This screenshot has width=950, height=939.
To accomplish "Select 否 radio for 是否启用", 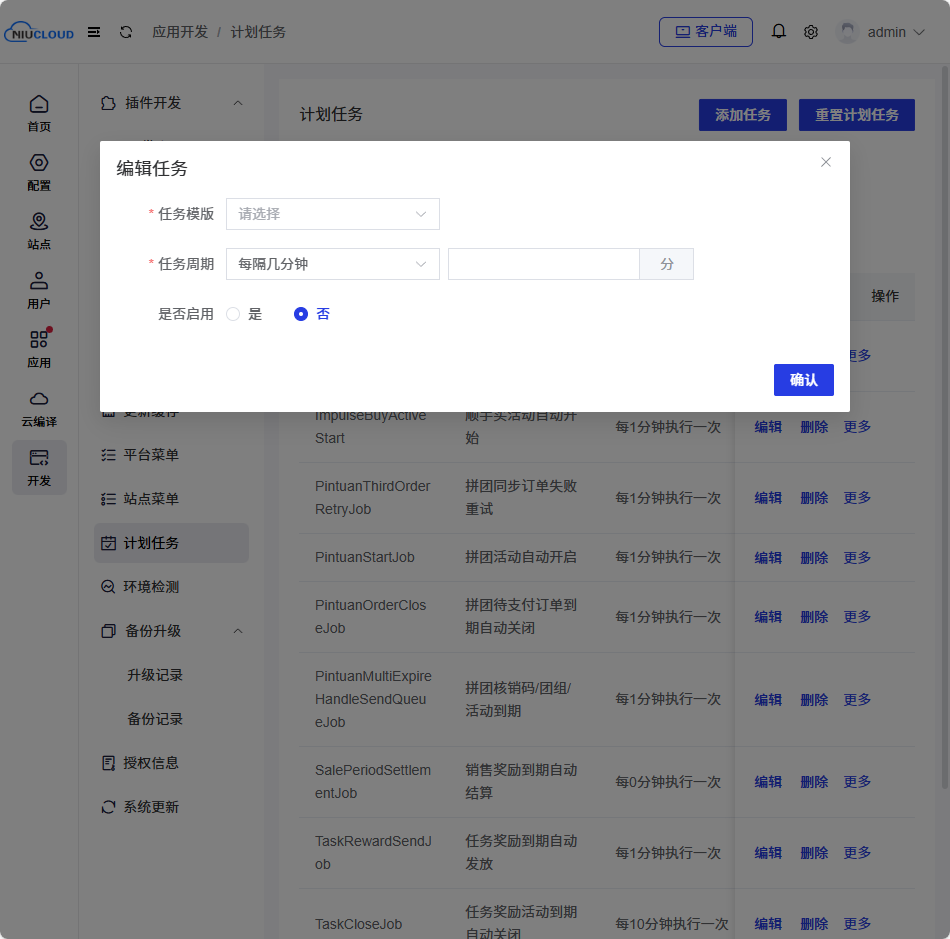I will (301, 314).
